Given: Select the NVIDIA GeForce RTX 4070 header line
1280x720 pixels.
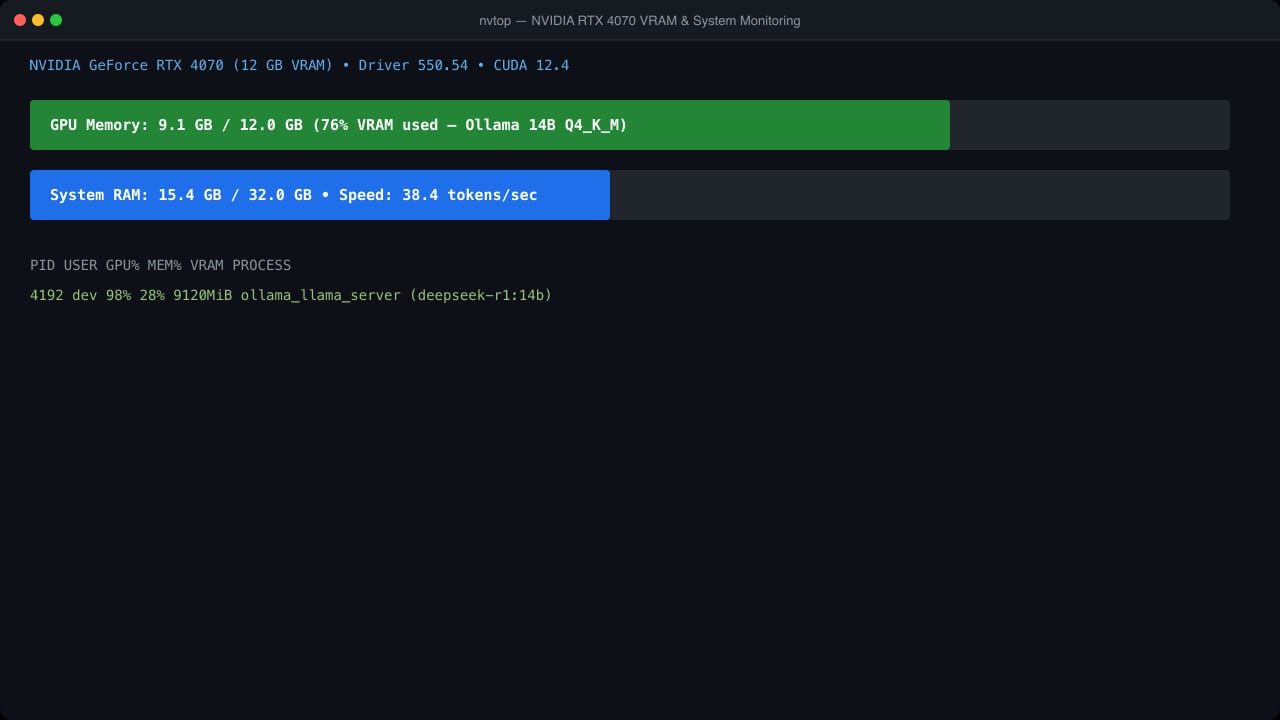Looking at the screenshot, I should [299, 66].
